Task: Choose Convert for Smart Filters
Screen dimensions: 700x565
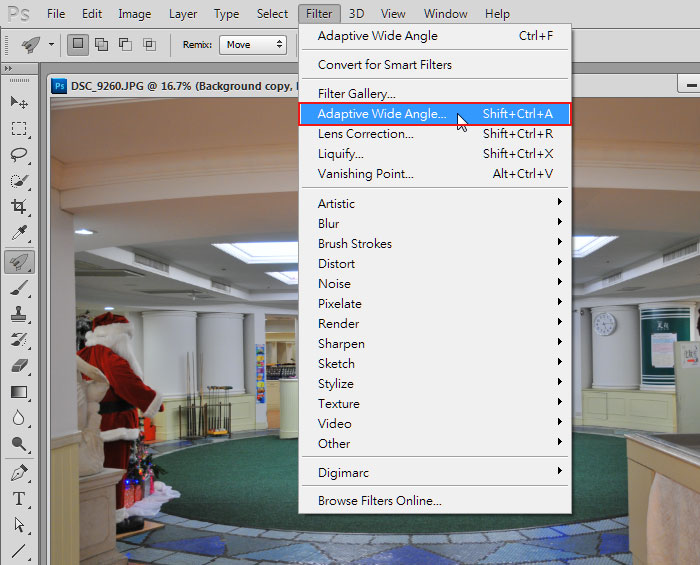Action: tap(434, 65)
